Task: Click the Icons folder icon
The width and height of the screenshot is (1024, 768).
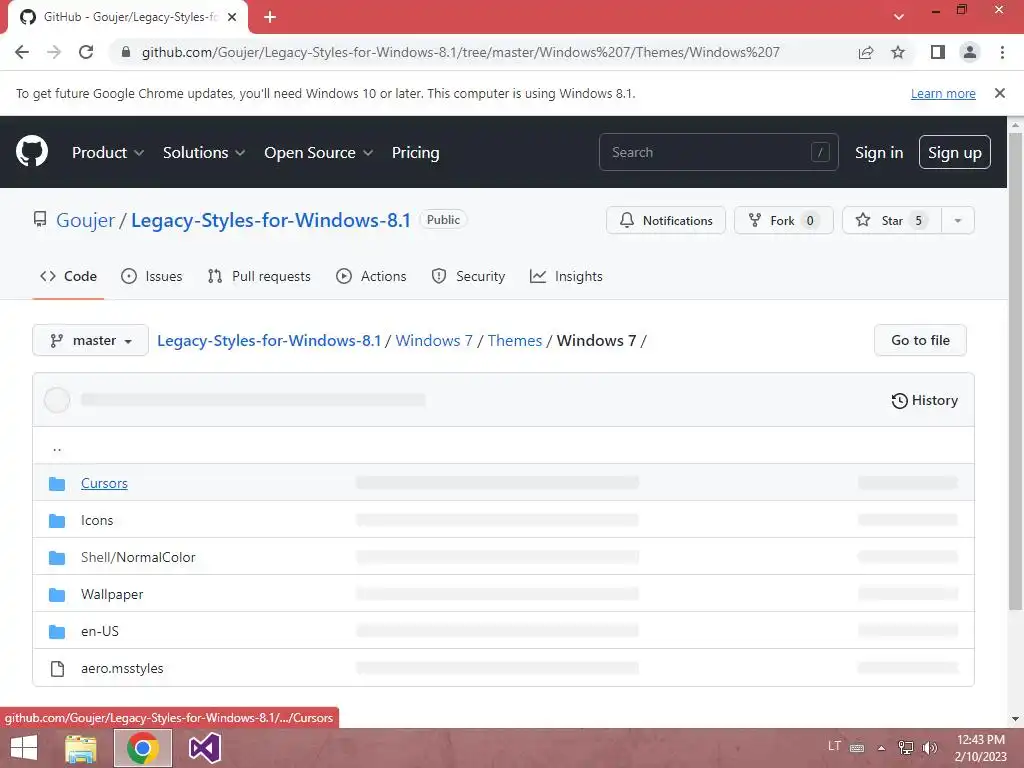Action: click(57, 520)
